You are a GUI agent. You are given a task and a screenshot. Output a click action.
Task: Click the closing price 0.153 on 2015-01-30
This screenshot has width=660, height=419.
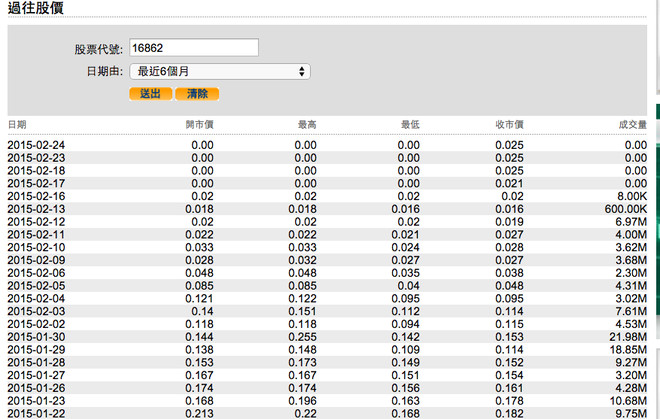(509, 337)
